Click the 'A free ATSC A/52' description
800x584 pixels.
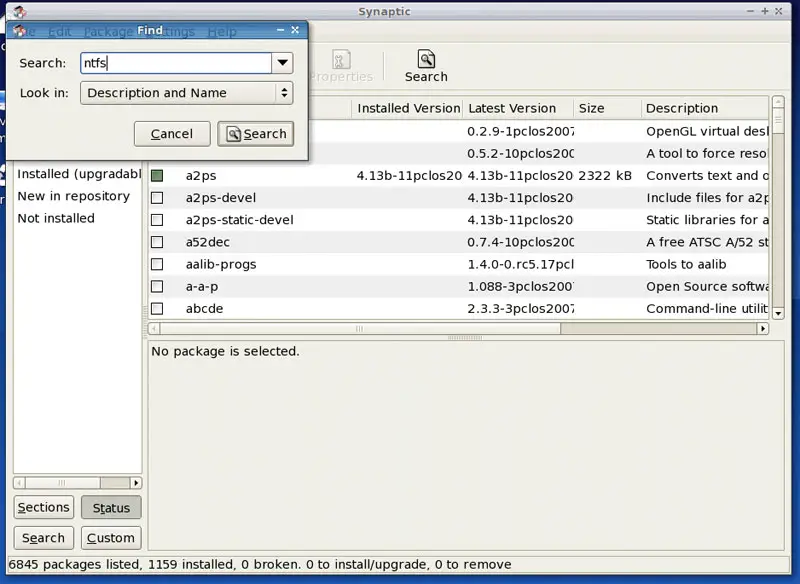[707, 242]
